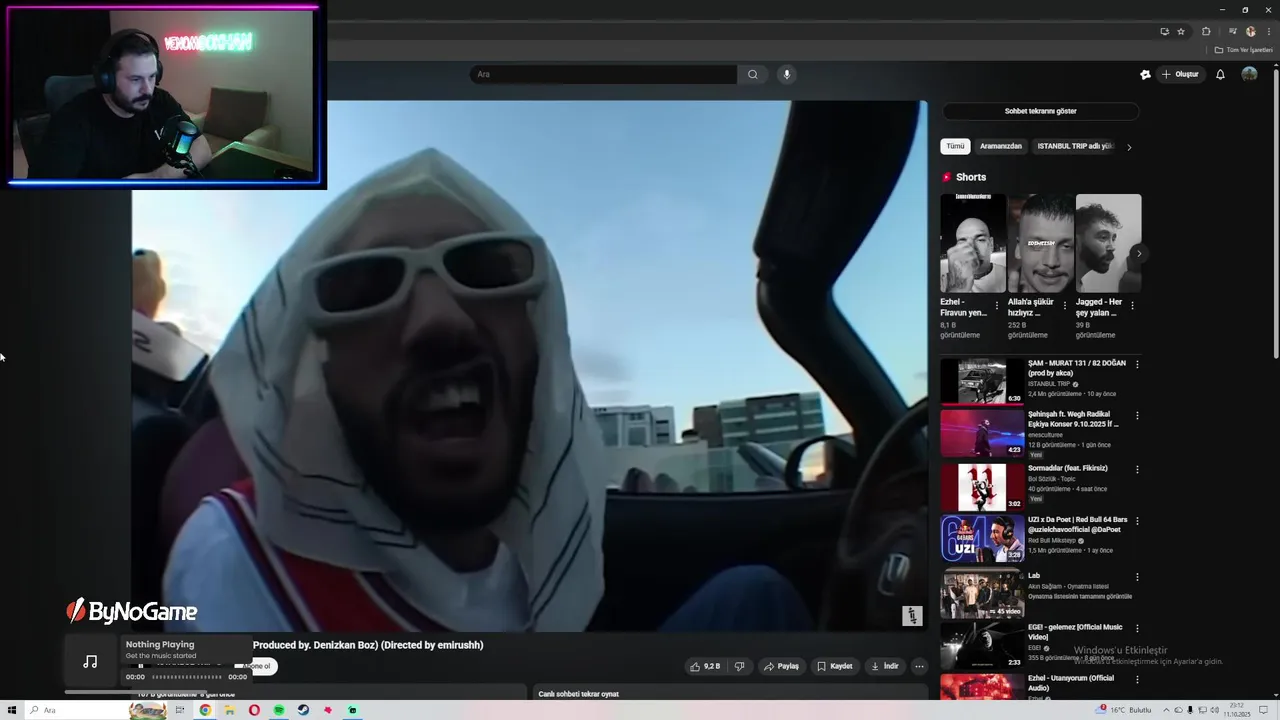1280x720 pixels.
Task: Show next Shorts with arrow button
Action: [1138, 253]
